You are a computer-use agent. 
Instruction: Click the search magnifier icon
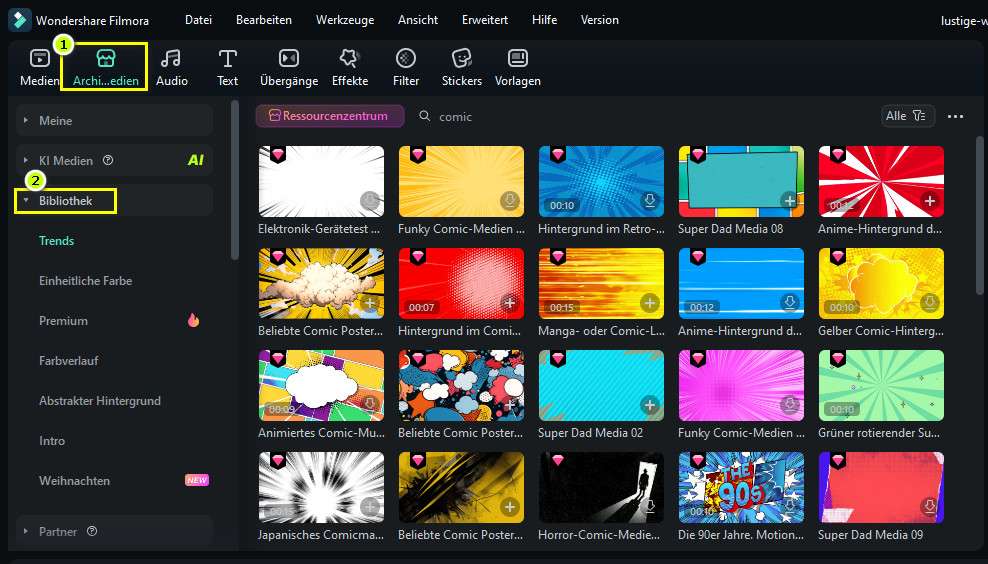click(425, 116)
